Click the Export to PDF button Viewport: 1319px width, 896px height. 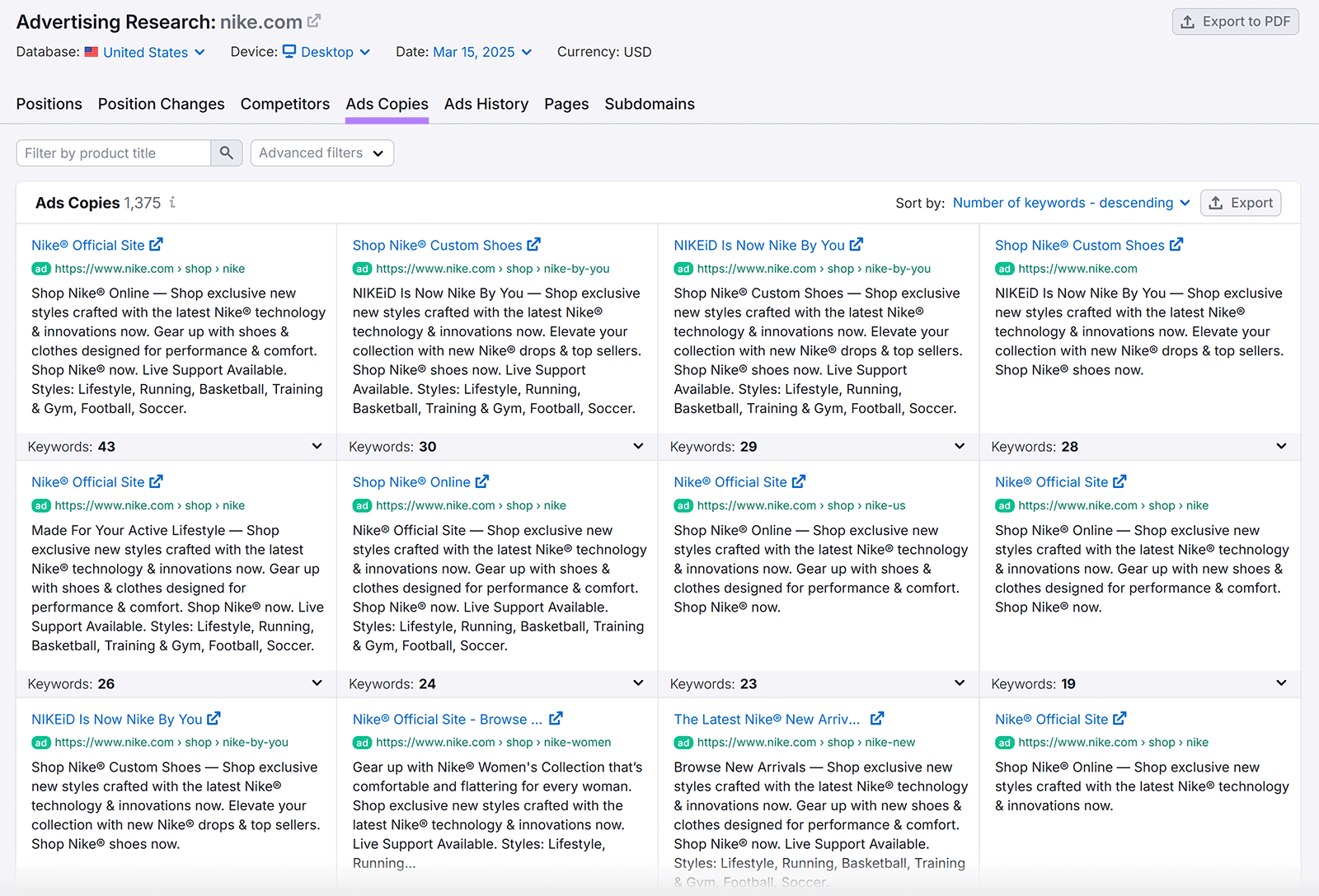click(x=1235, y=21)
